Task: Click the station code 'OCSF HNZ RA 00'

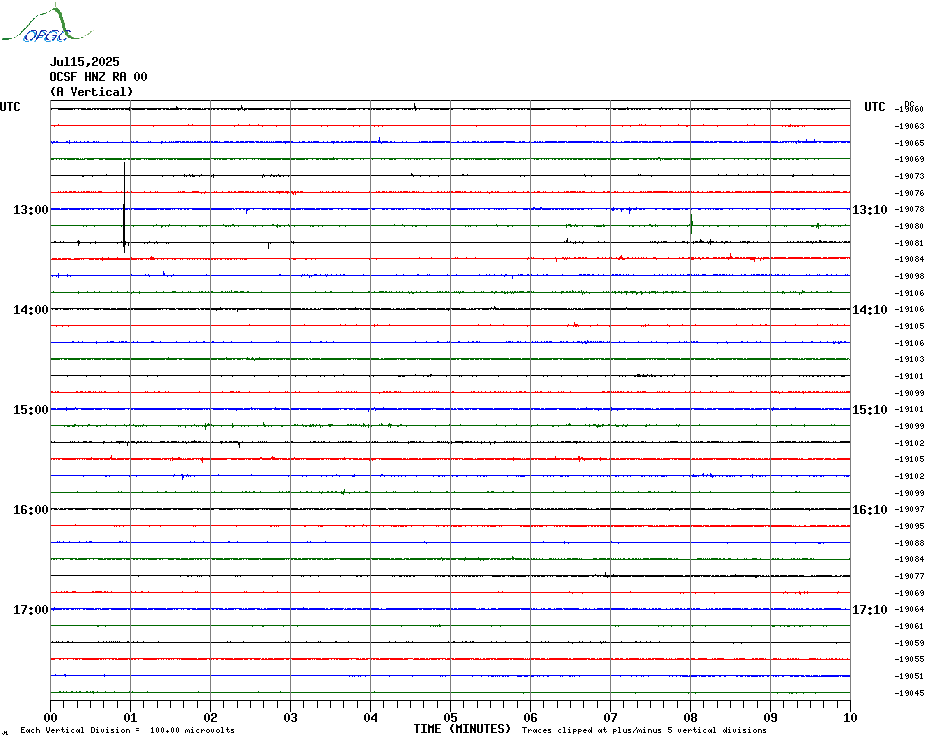Action: pos(98,77)
